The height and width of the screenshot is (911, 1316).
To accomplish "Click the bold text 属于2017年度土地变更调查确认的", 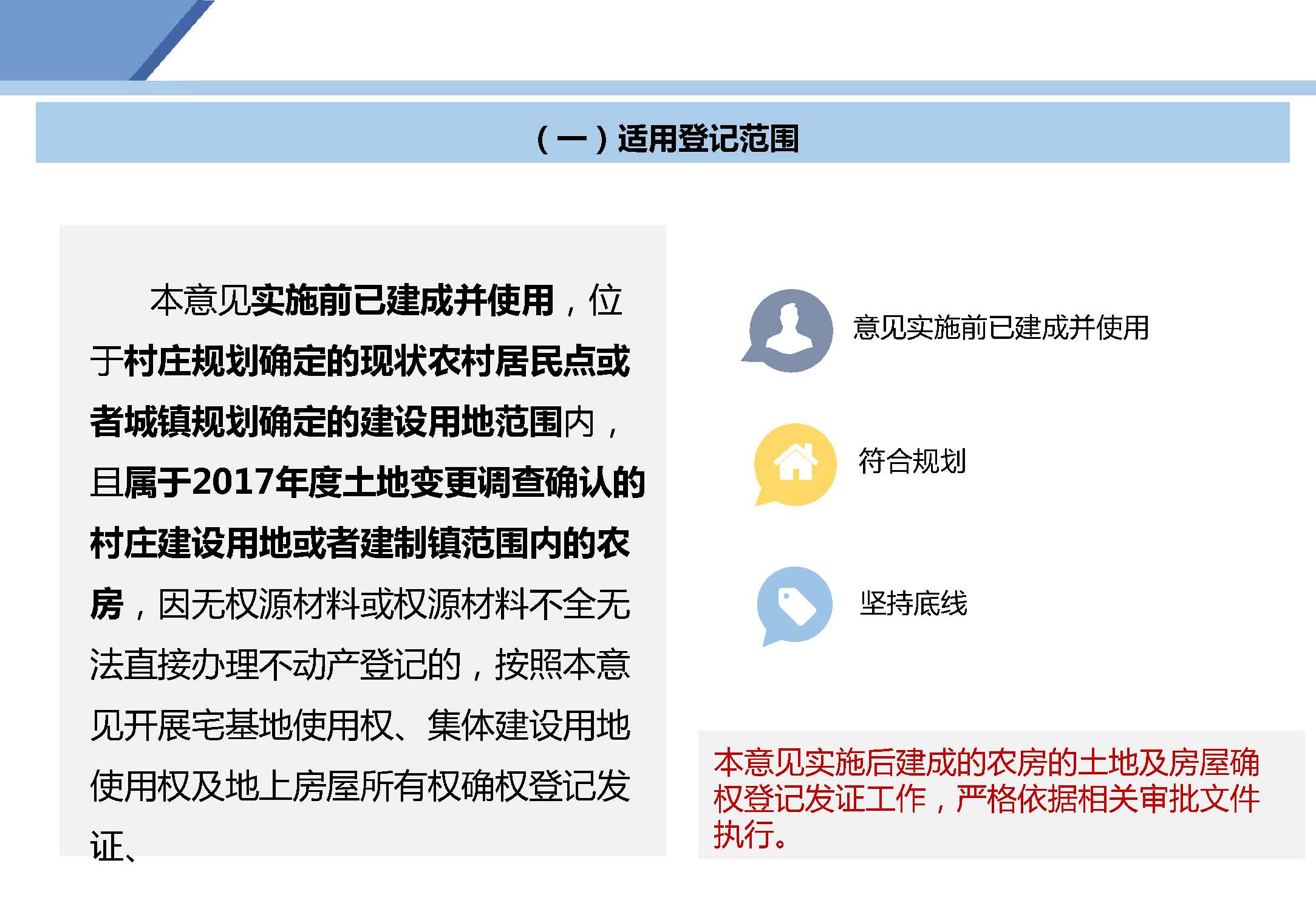I will 384,482.
